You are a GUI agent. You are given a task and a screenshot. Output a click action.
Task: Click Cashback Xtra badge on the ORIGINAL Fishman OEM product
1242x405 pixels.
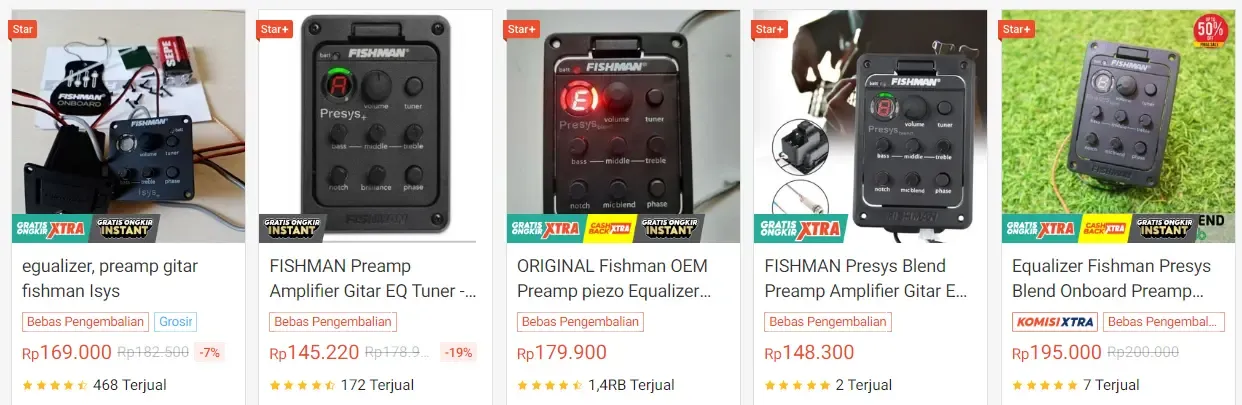[610, 228]
